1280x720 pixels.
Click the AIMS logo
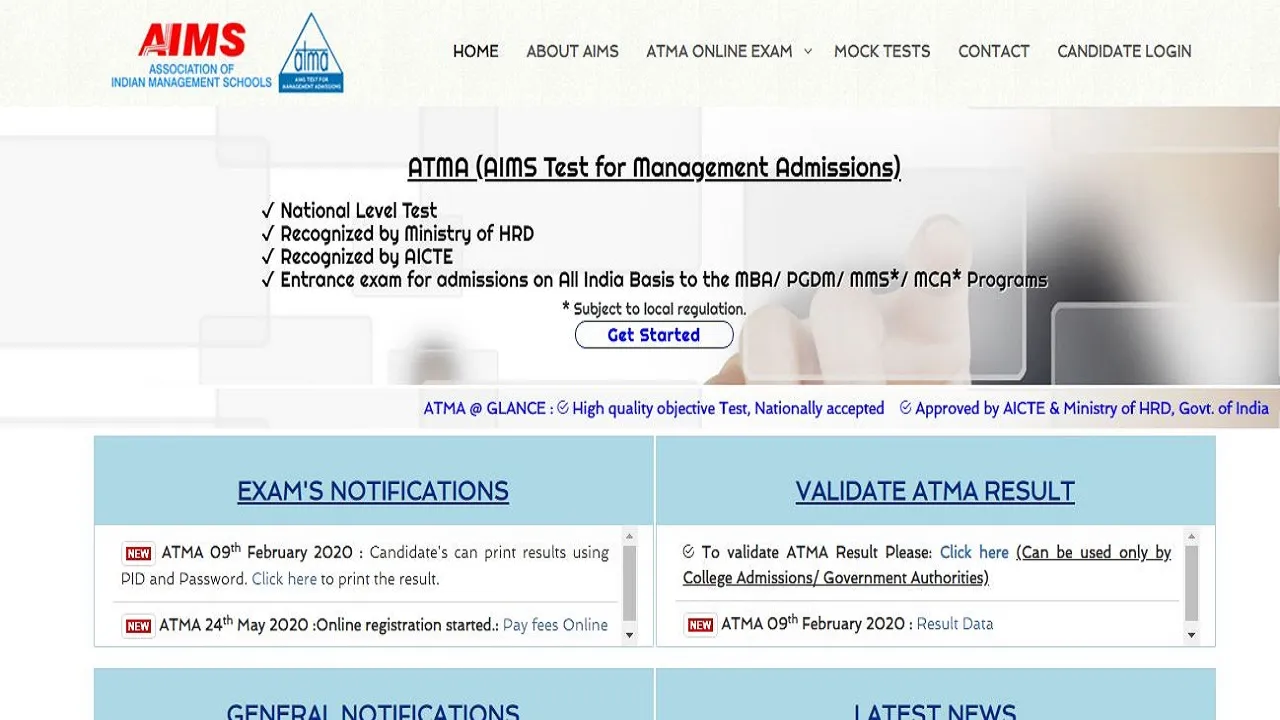coord(191,56)
